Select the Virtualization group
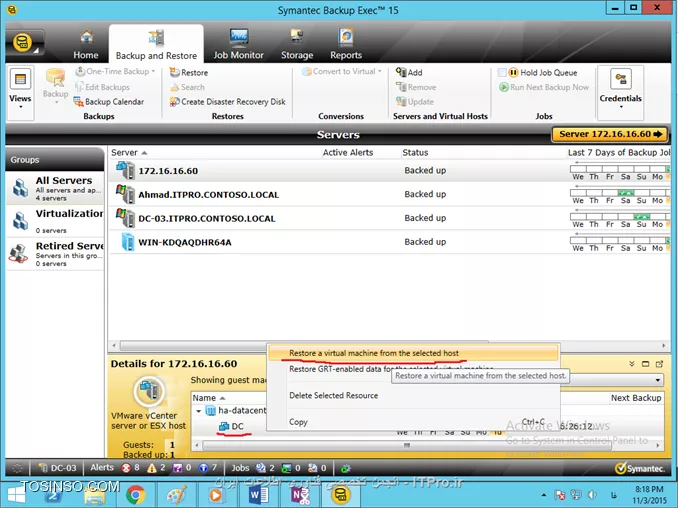This screenshot has height=508, width=678. point(55,221)
